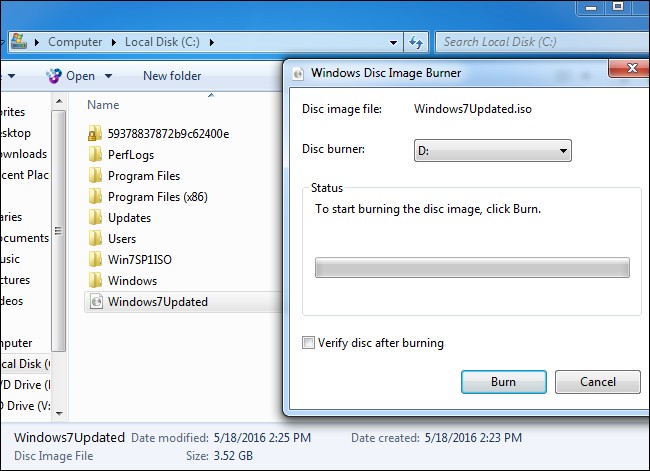
Task: Open Downloads in the navigation pane
Action: coord(24,154)
